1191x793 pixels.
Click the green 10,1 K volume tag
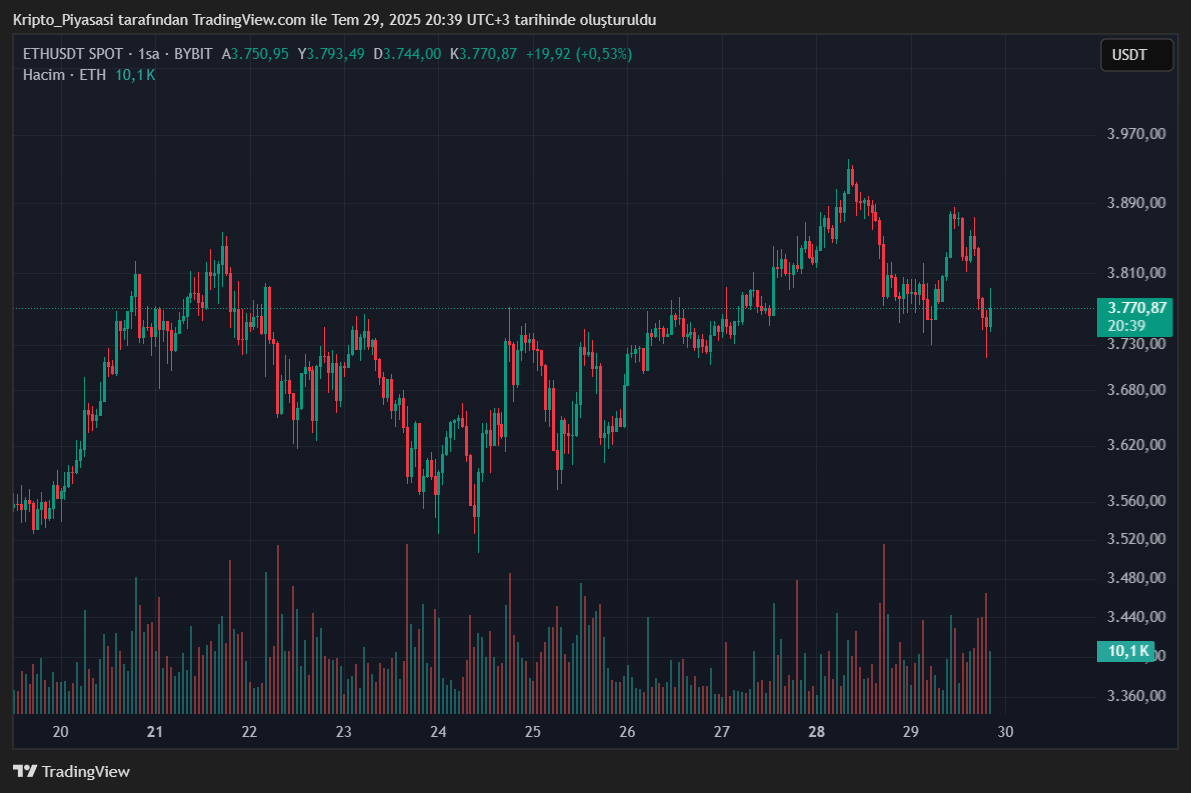click(1126, 651)
